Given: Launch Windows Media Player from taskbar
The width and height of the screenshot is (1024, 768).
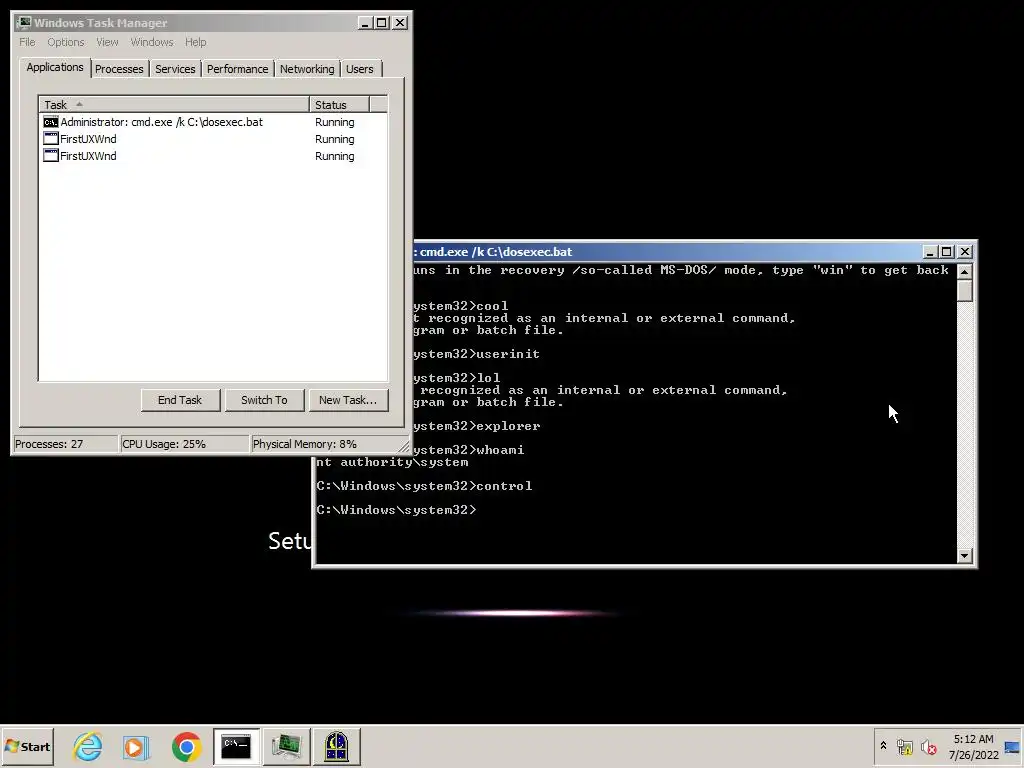Looking at the screenshot, I should [x=136, y=746].
